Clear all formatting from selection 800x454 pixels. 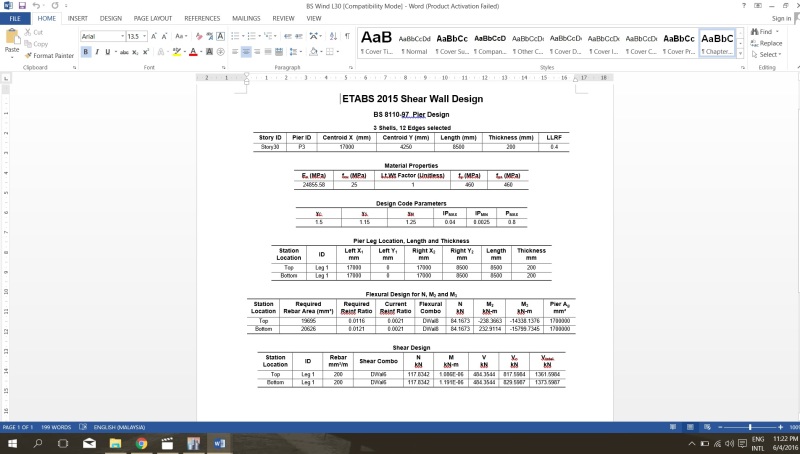(x=199, y=36)
